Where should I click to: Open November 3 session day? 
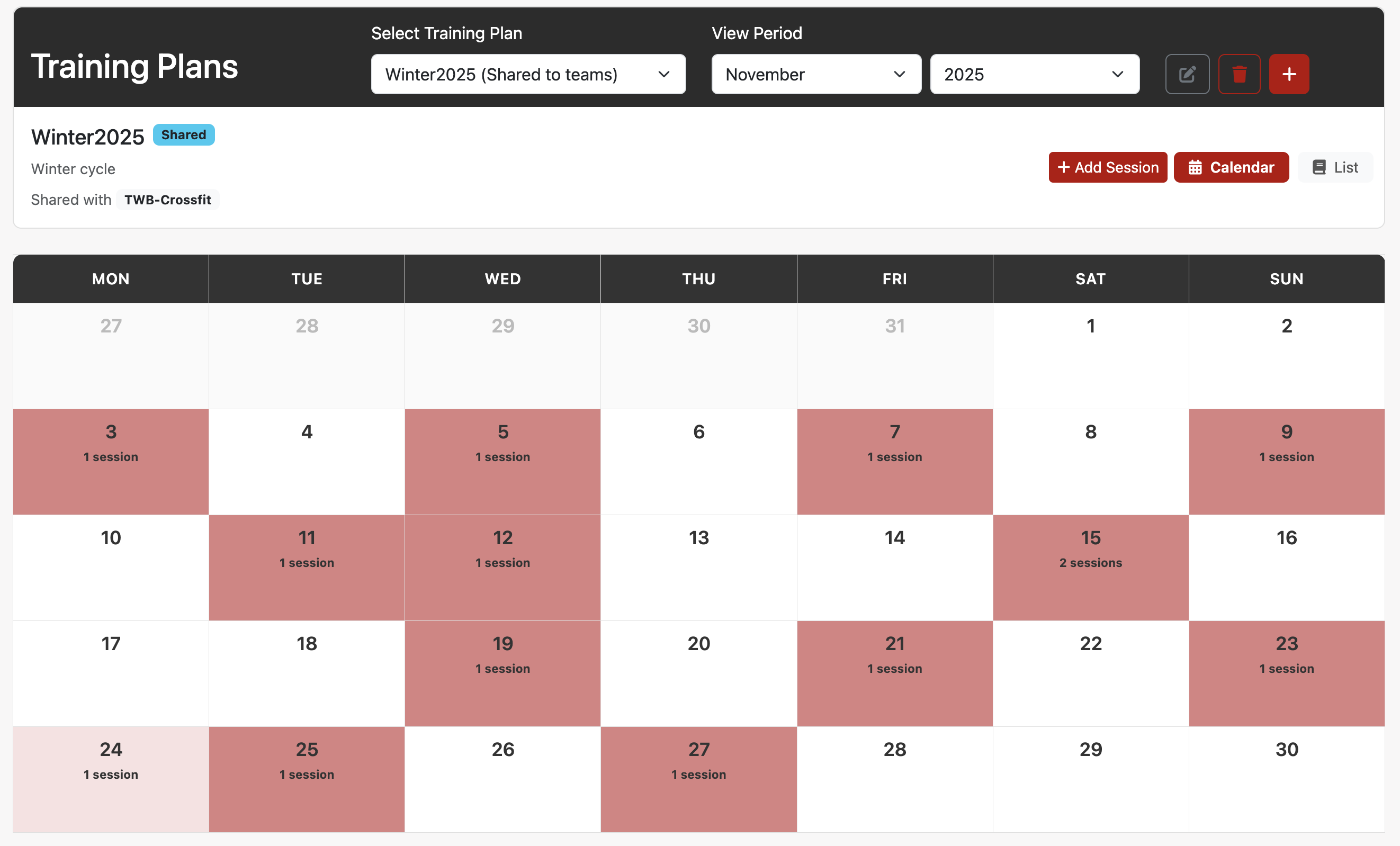pyautogui.click(x=111, y=461)
